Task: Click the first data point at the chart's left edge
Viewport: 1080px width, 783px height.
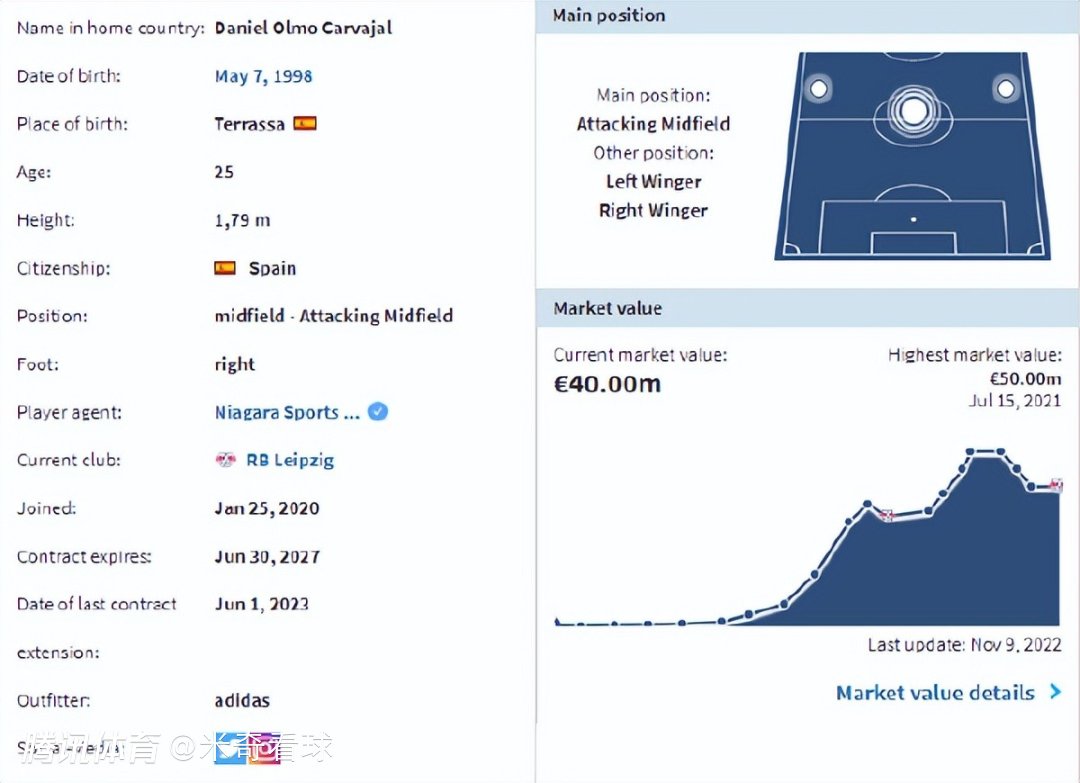Action: pos(557,623)
